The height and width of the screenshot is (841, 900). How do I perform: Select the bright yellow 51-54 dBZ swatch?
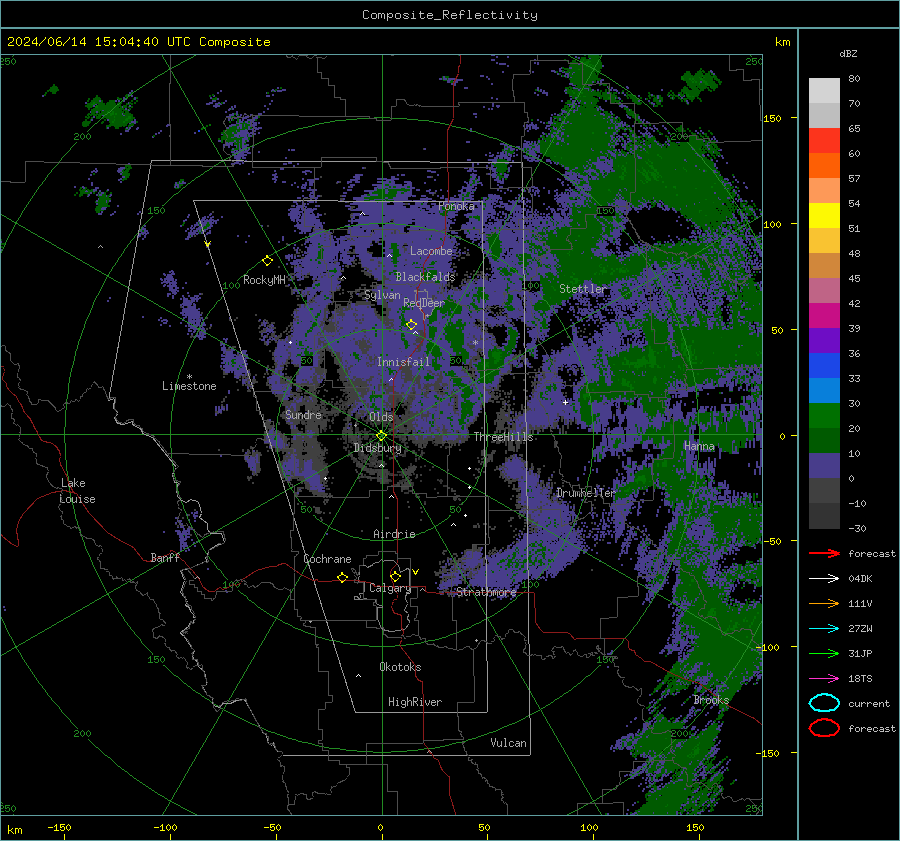(824, 216)
